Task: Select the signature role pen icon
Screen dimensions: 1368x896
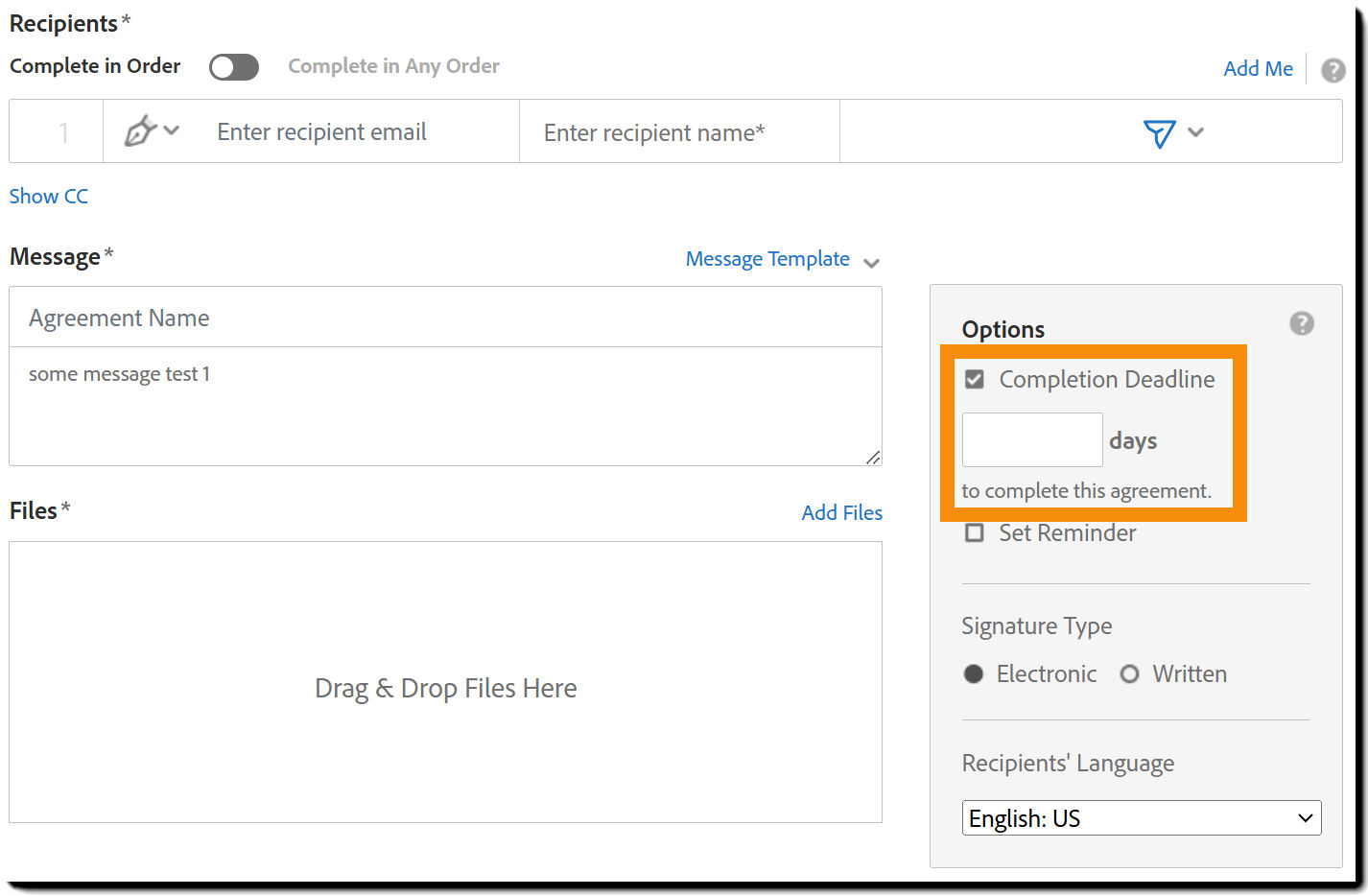Action: pyautogui.click(x=142, y=131)
